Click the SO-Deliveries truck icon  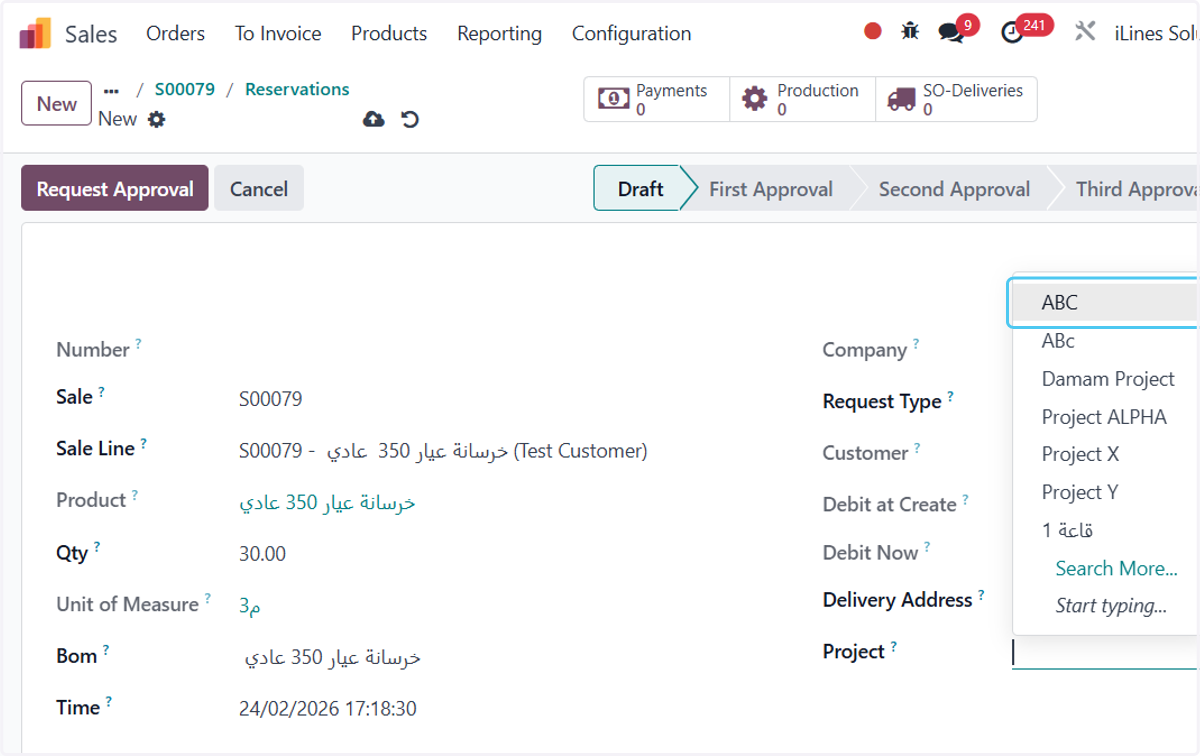[x=901, y=99]
